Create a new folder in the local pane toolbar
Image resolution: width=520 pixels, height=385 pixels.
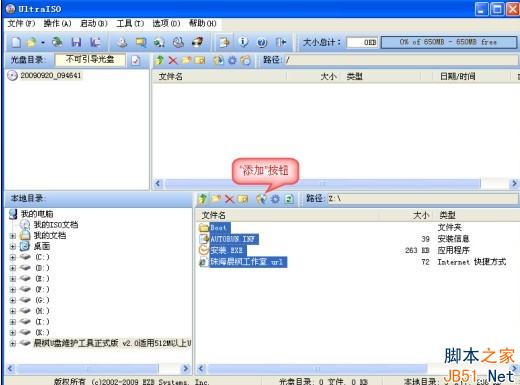(216, 199)
